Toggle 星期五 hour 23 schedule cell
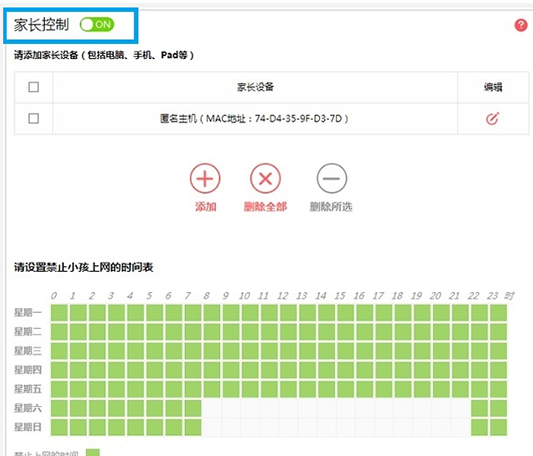This screenshot has width=533, height=456. [x=498, y=389]
